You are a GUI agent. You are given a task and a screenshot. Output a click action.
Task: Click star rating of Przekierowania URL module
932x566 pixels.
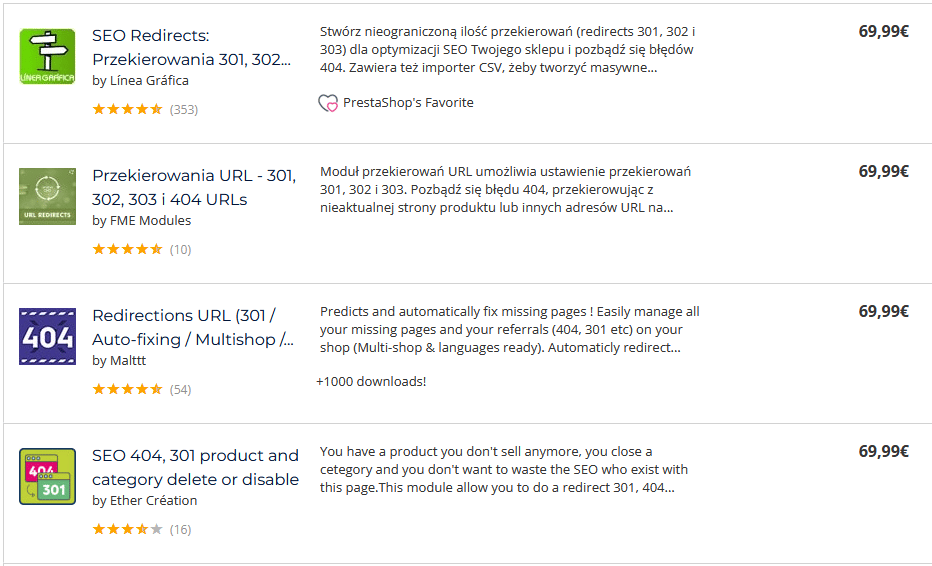127,249
